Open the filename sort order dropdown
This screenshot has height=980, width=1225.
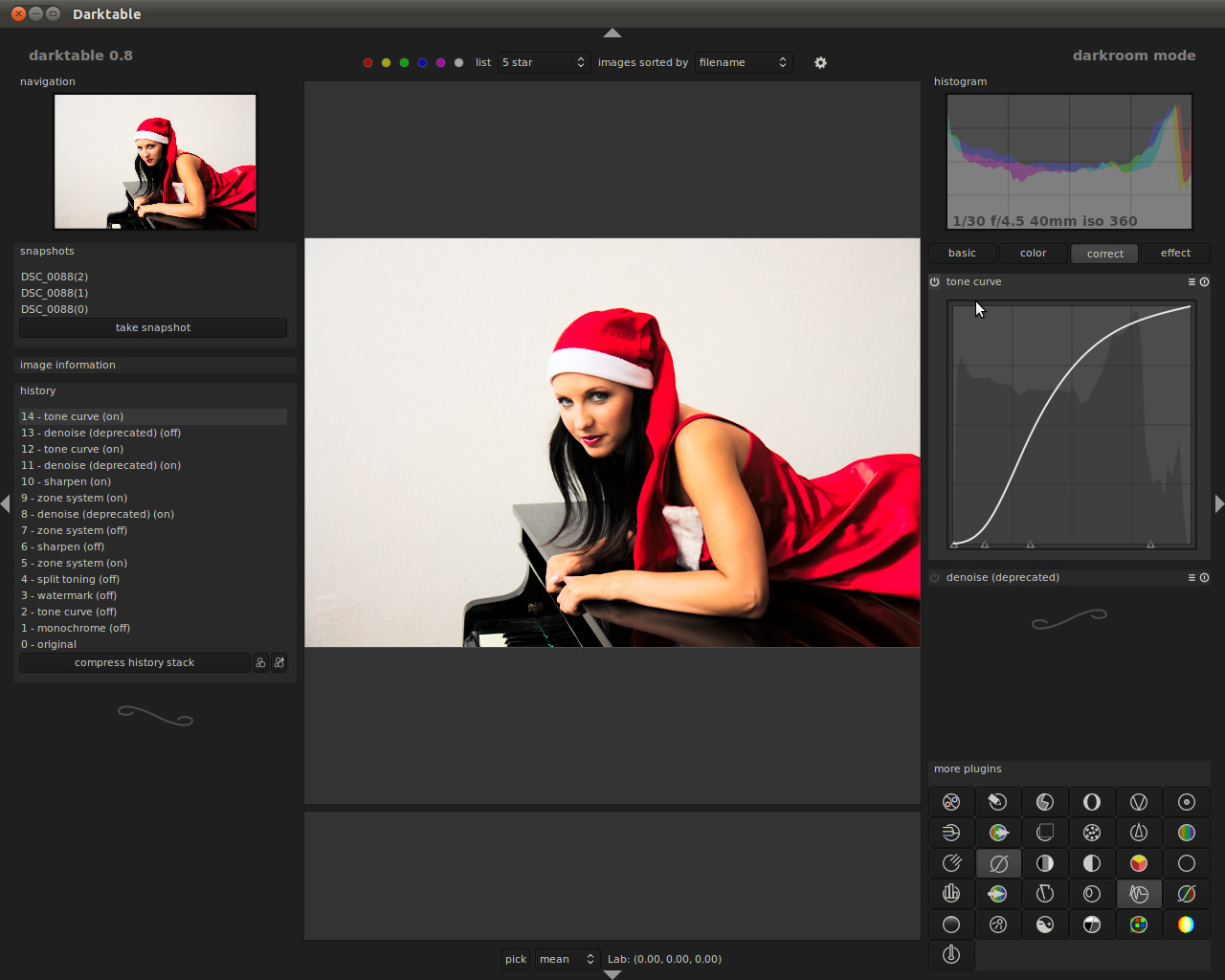coord(743,63)
